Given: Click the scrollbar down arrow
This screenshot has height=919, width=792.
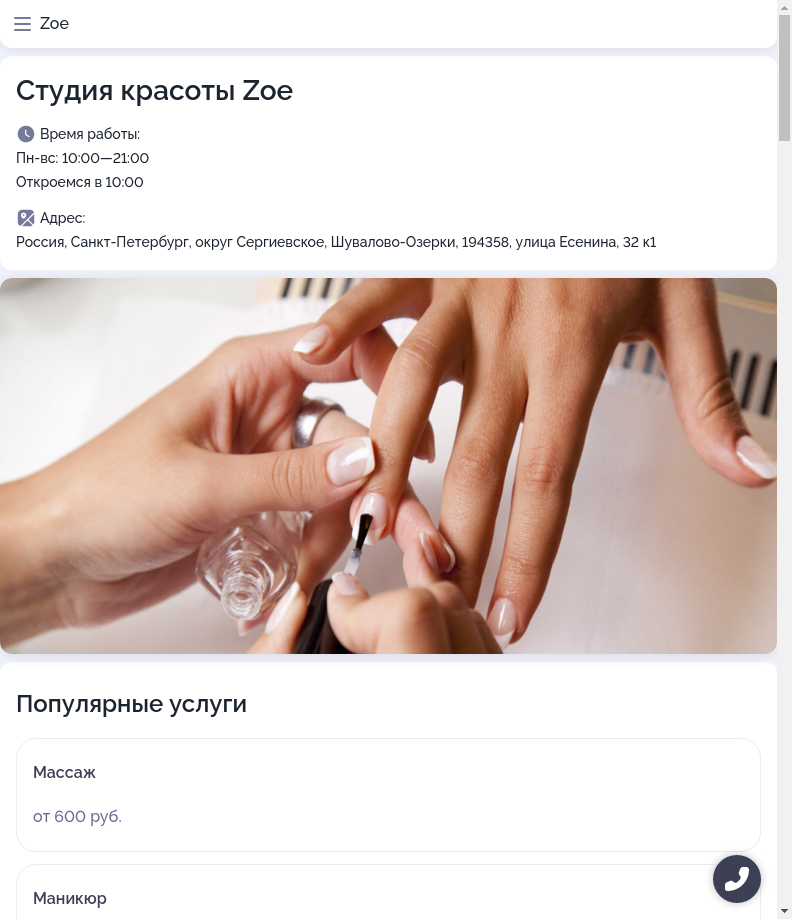Looking at the screenshot, I should (x=784, y=912).
